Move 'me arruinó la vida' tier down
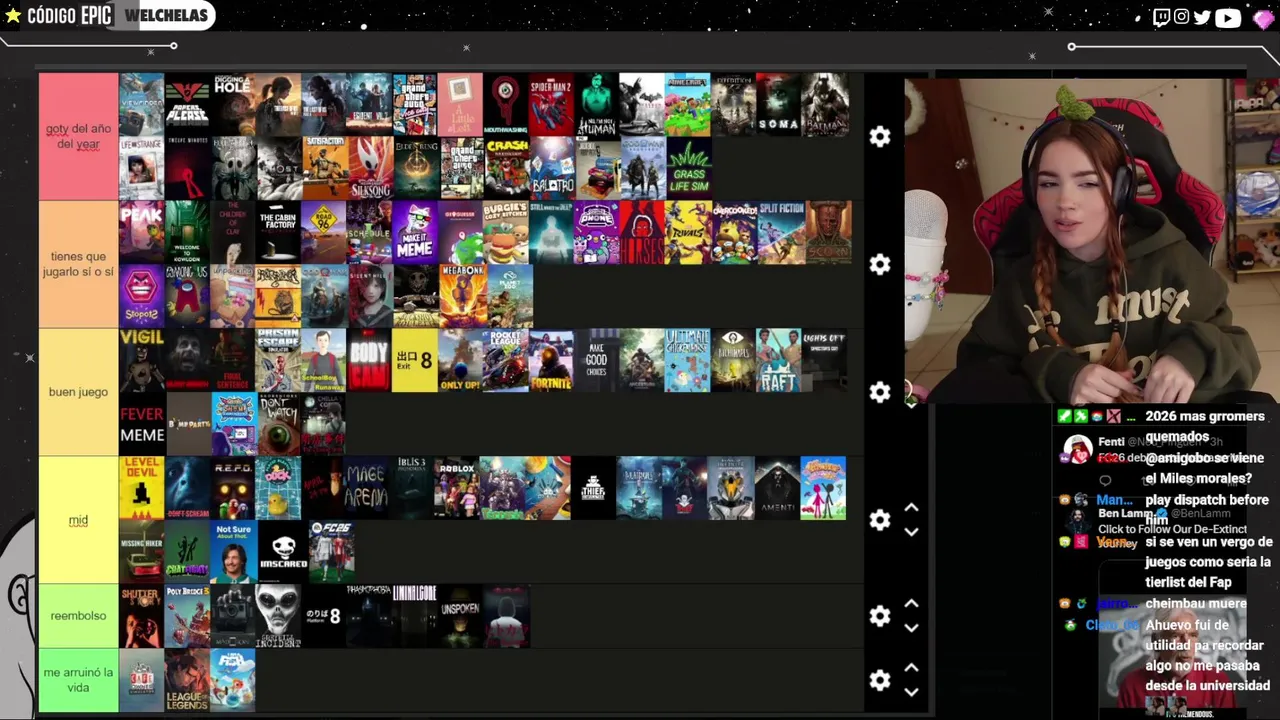Viewport: 1280px width, 720px height. (x=911, y=692)
